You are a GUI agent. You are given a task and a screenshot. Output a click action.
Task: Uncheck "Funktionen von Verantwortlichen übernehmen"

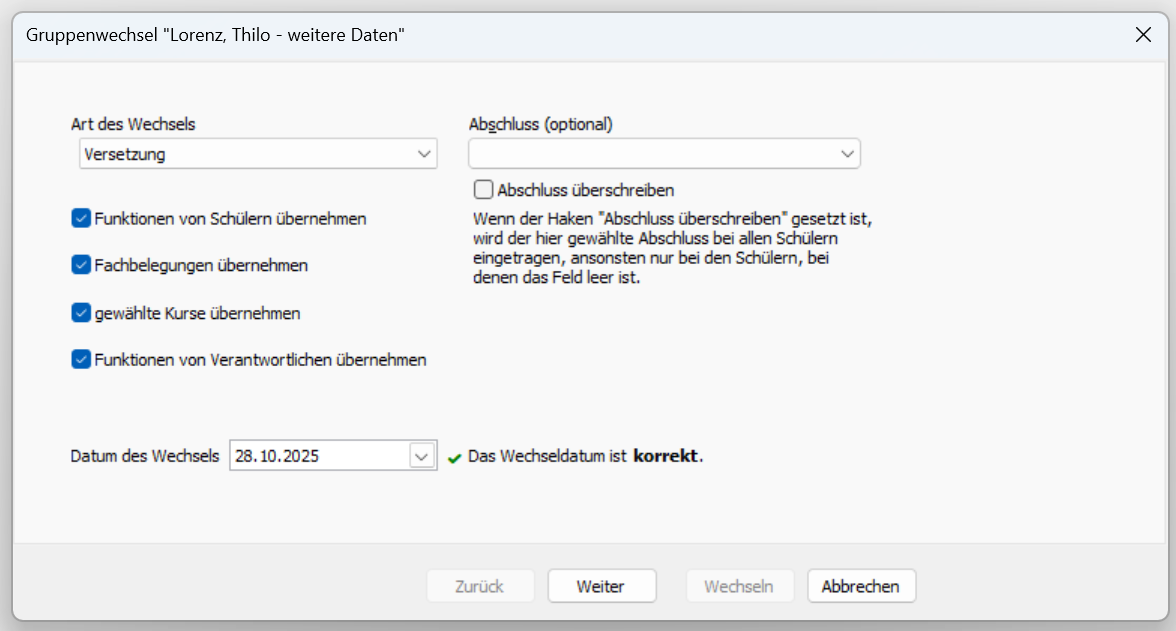point(81,359)
